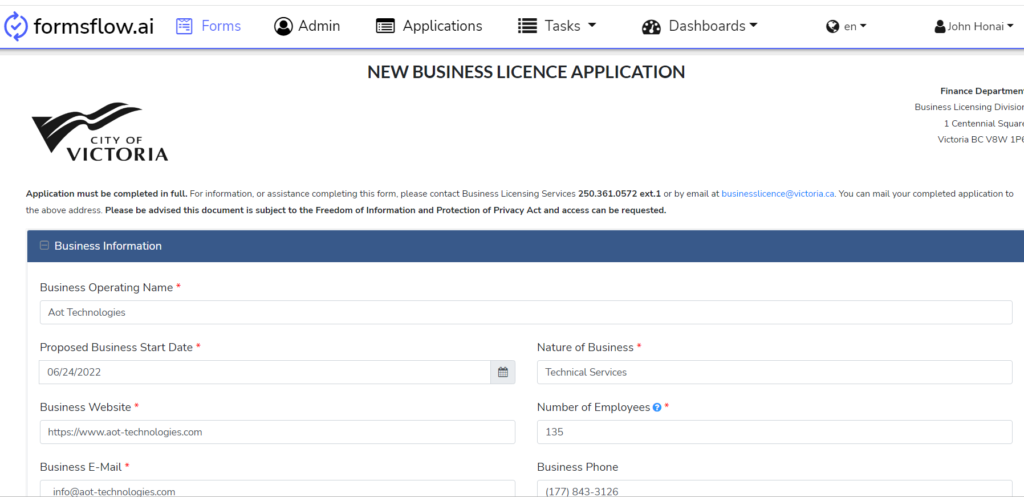Collapse the Business Information panel
This screenshot has height=497, width=1024.
click(x=45, y=246)
